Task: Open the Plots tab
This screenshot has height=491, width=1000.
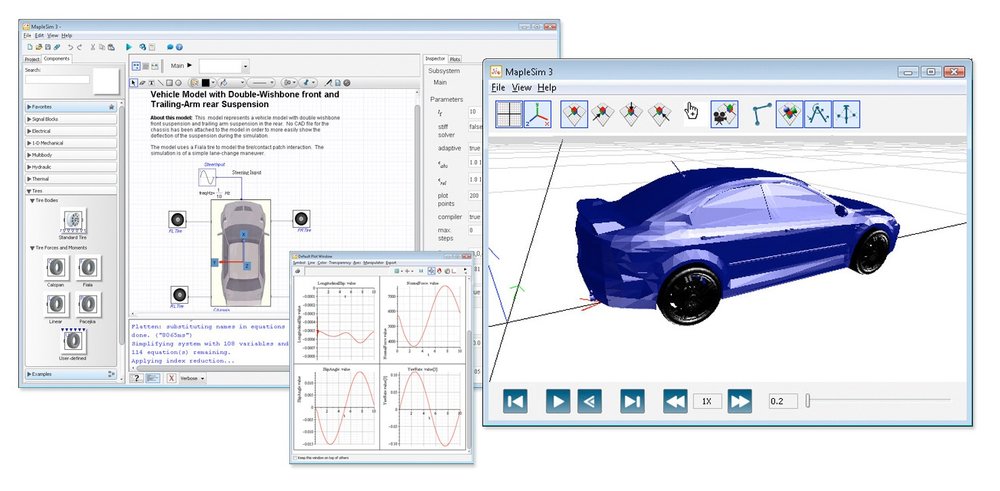Action: coord(455,59)
